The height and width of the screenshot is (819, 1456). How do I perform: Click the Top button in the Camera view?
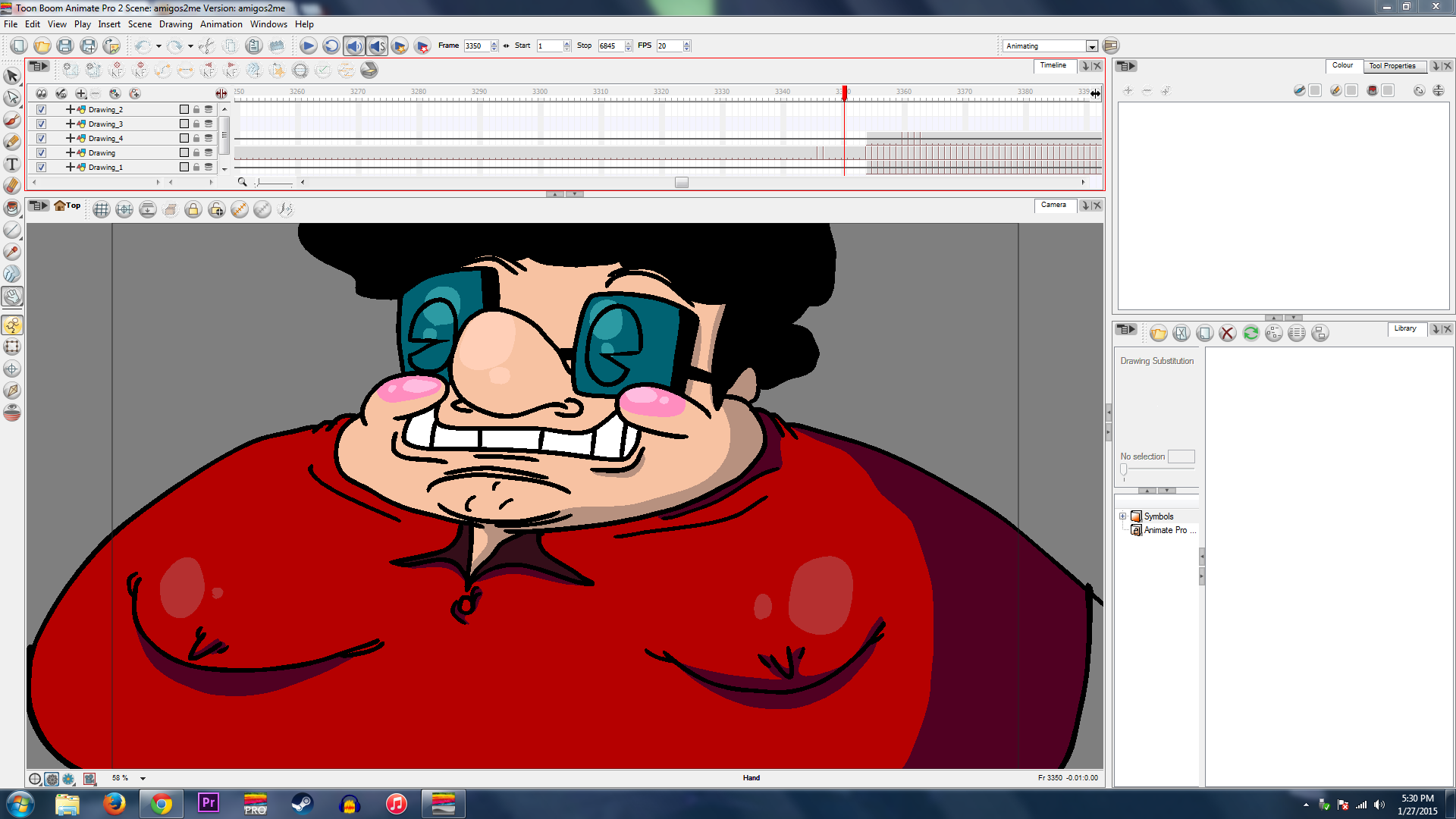[x=67, y=206]
